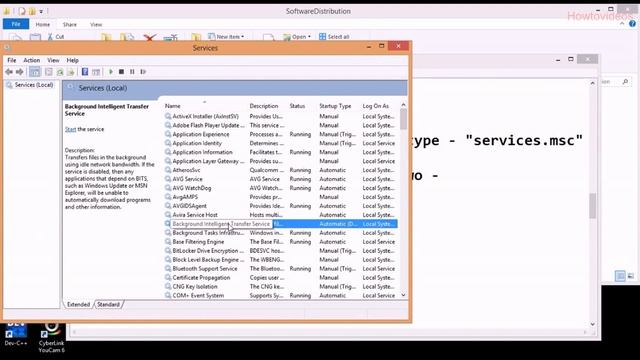Select the Application Information service
The height and width of the screenshot is (360, 640).
click(202, 152)
